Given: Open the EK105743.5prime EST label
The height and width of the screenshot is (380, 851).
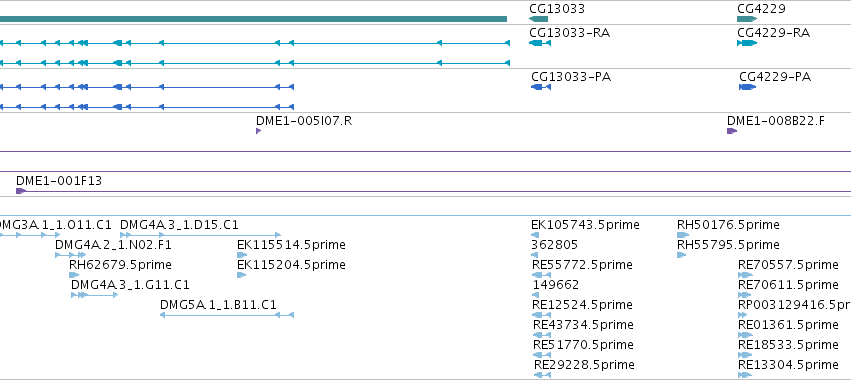Looking at the screenshot, I should pos(585,225).
